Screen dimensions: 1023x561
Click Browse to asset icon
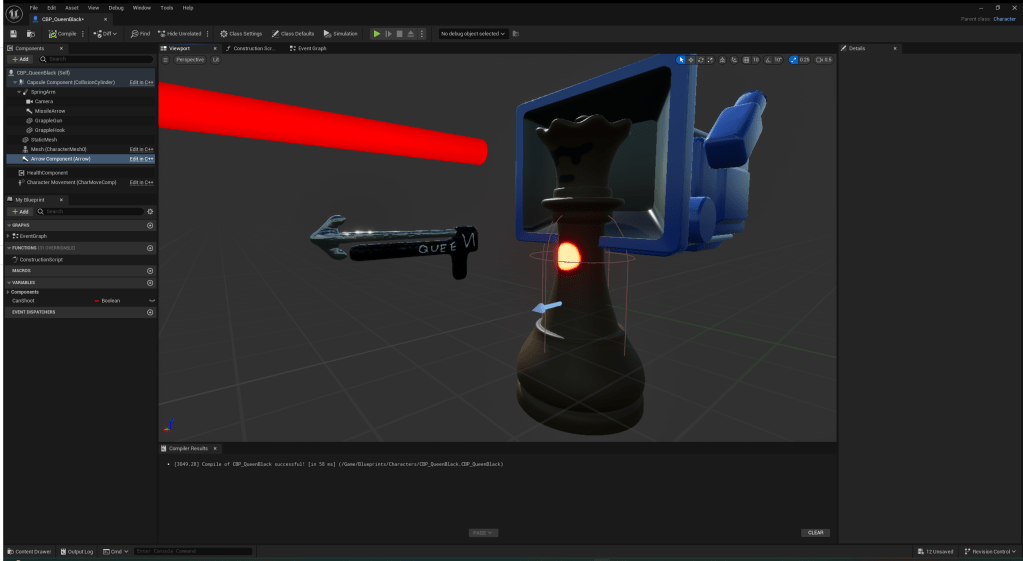31,34
